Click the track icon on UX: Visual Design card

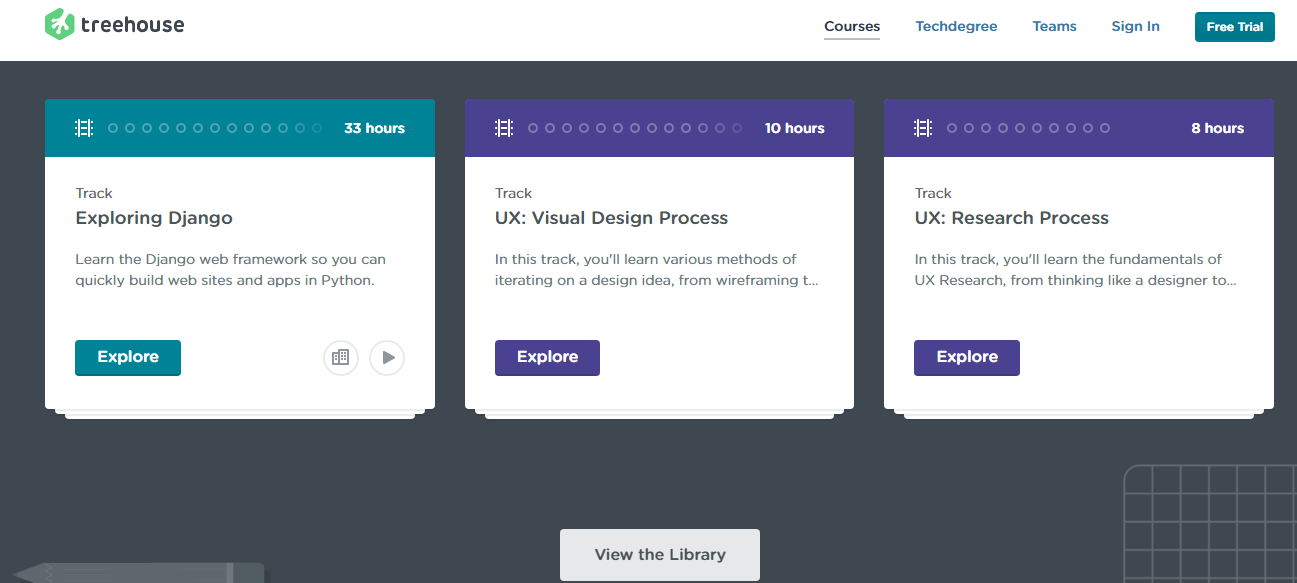tap(504, 128)
